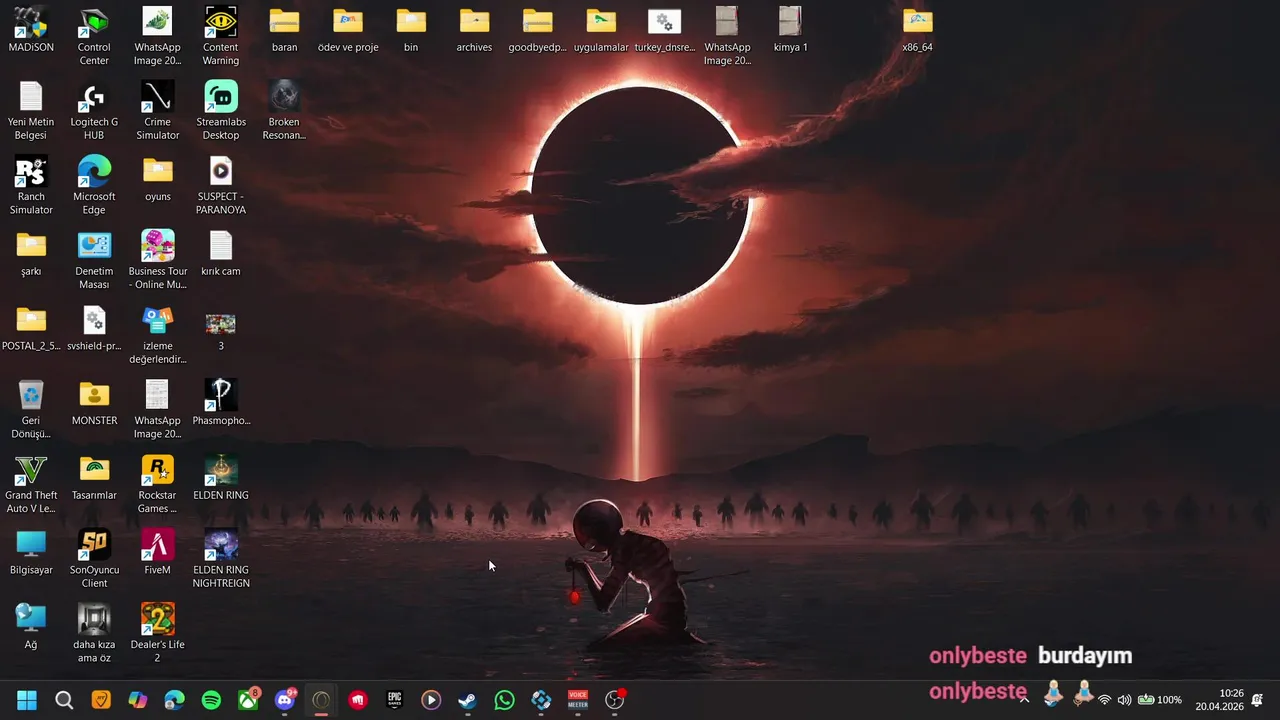
Task: Open Grand Theft Auto V shortcut
Action: point(31,486)
